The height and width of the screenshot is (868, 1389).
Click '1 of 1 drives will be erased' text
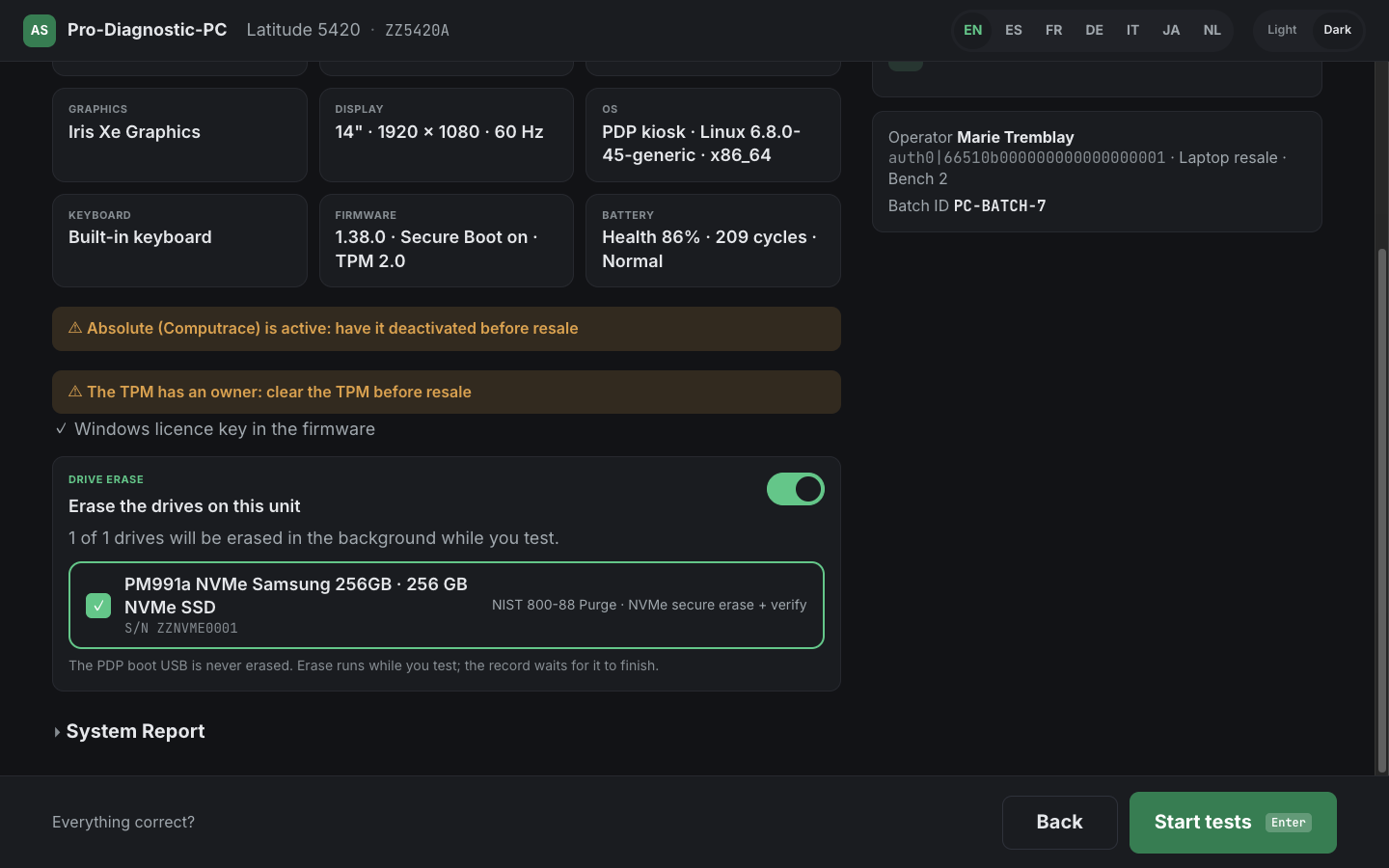coord(313,538)
